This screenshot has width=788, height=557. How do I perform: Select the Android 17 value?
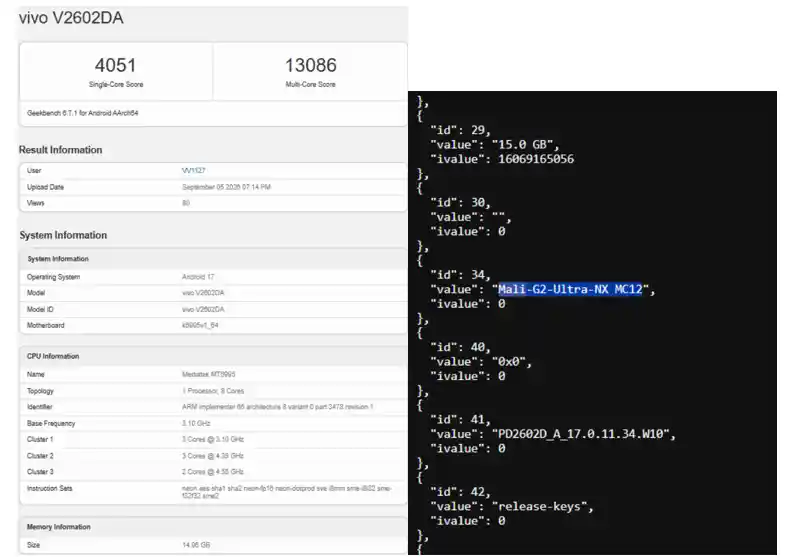198,277
